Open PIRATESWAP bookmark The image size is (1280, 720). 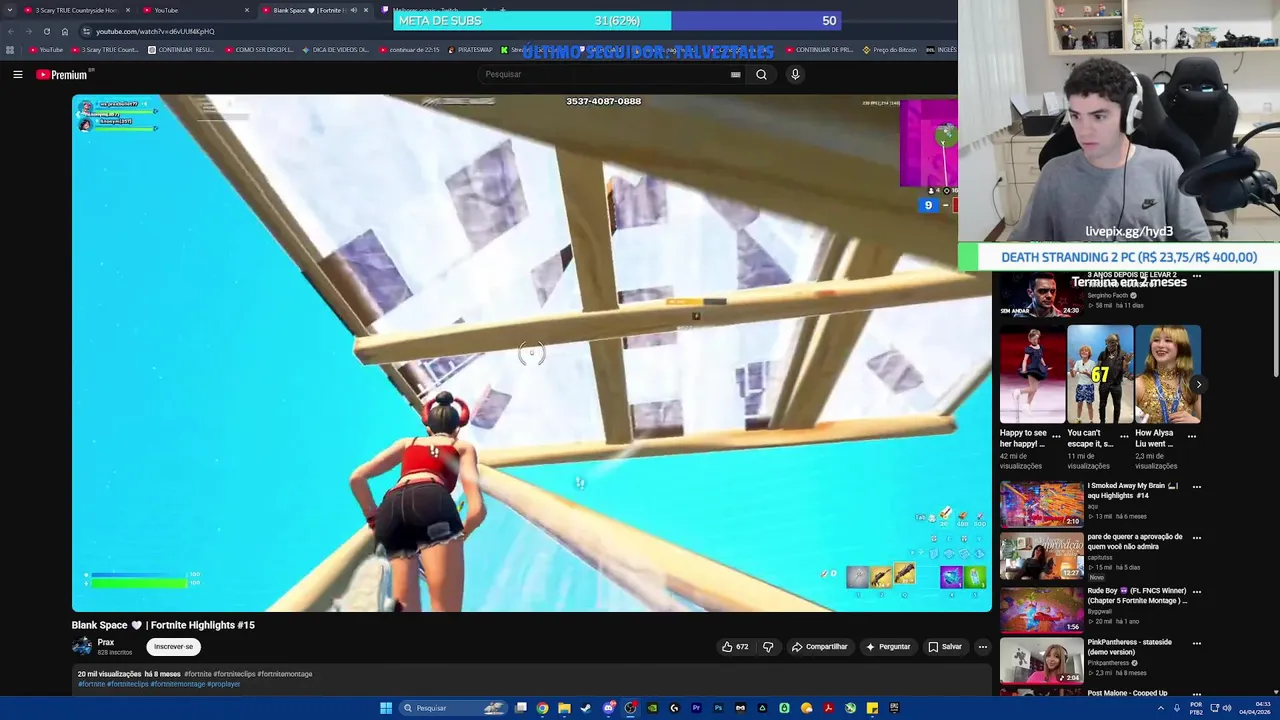coord(470,49)
